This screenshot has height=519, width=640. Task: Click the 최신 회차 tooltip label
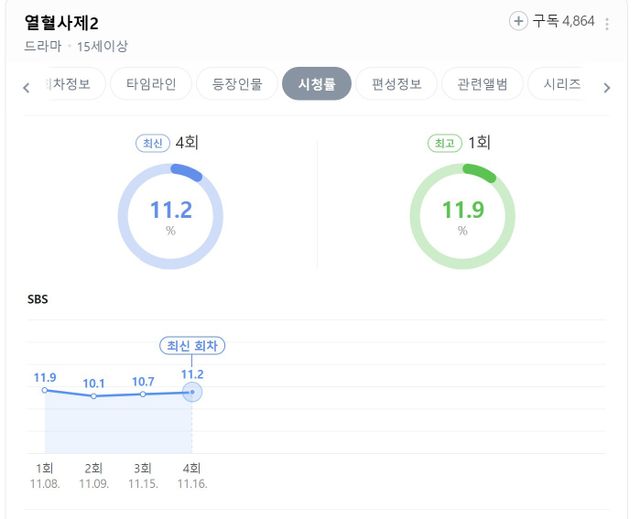pyautogui.click(x=192, y=346)
